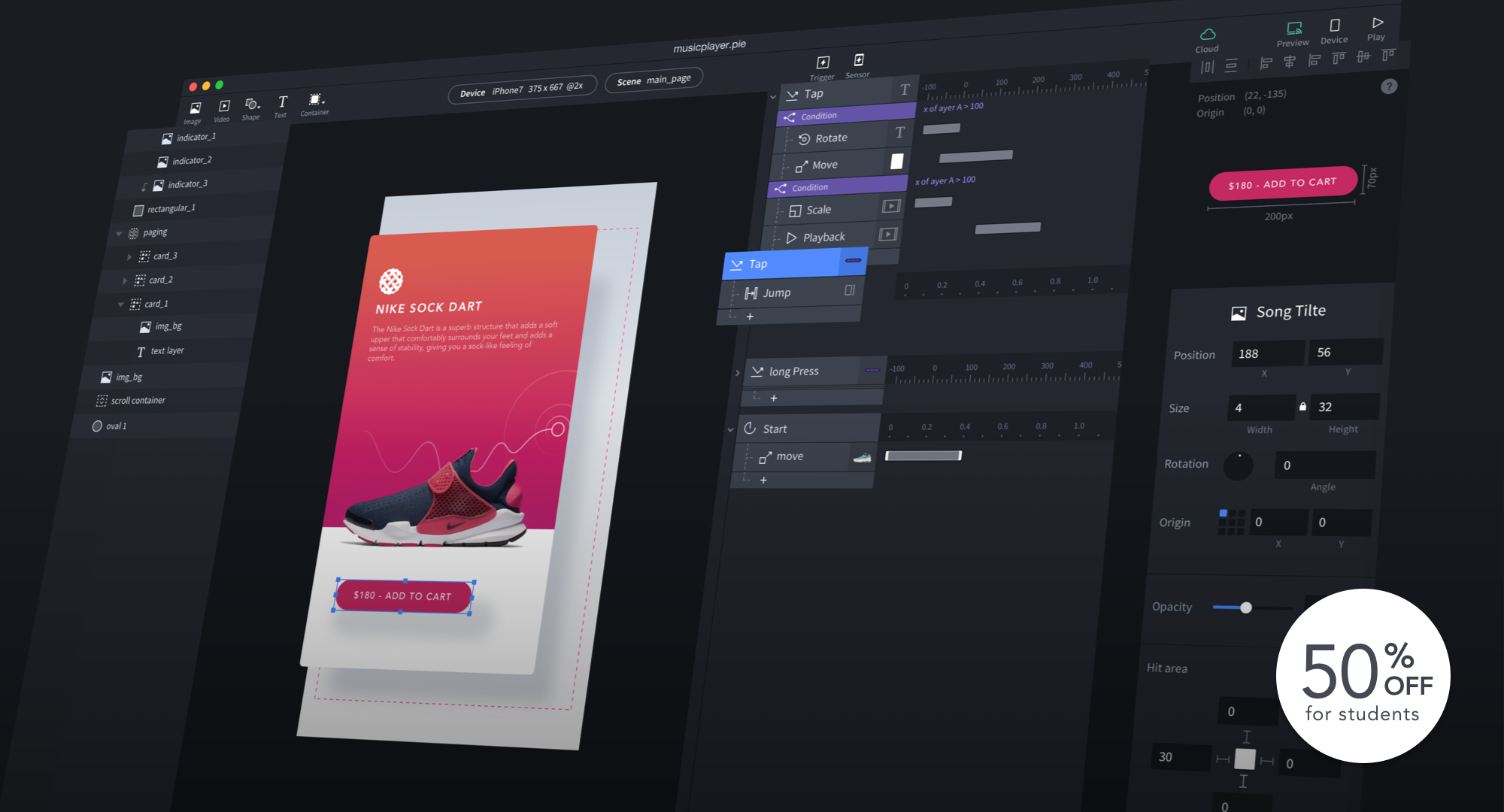Click the Rotation dial
Viewport: 1504px width, 812px height.
coord(1239,466)
